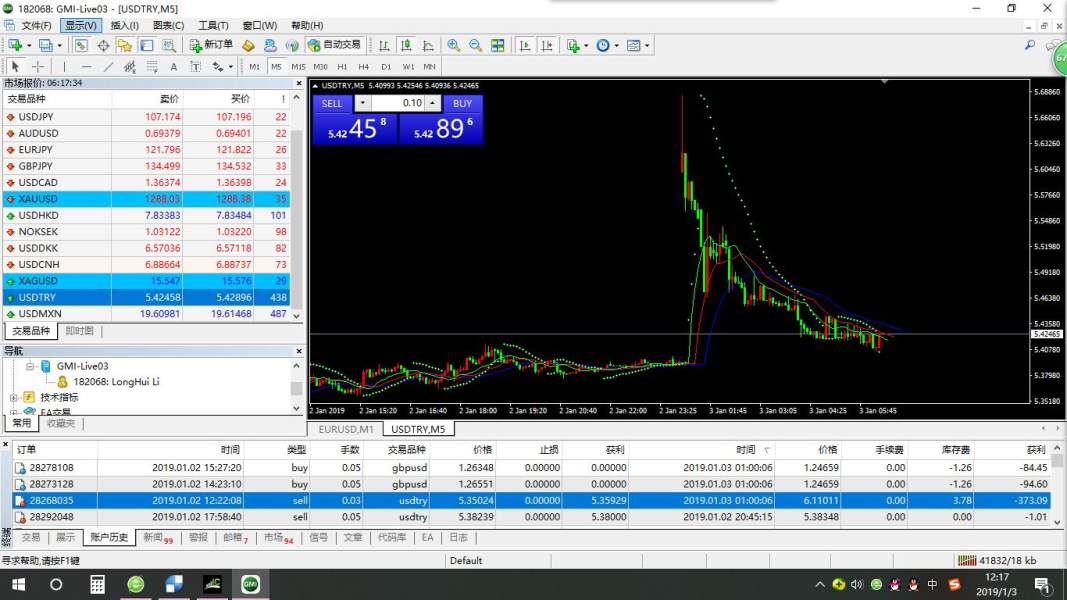The width and height of the screenshot is (1067, 600).
Task: Open the lot volume dropdown in one-click panel
Action: coord(362,103)
